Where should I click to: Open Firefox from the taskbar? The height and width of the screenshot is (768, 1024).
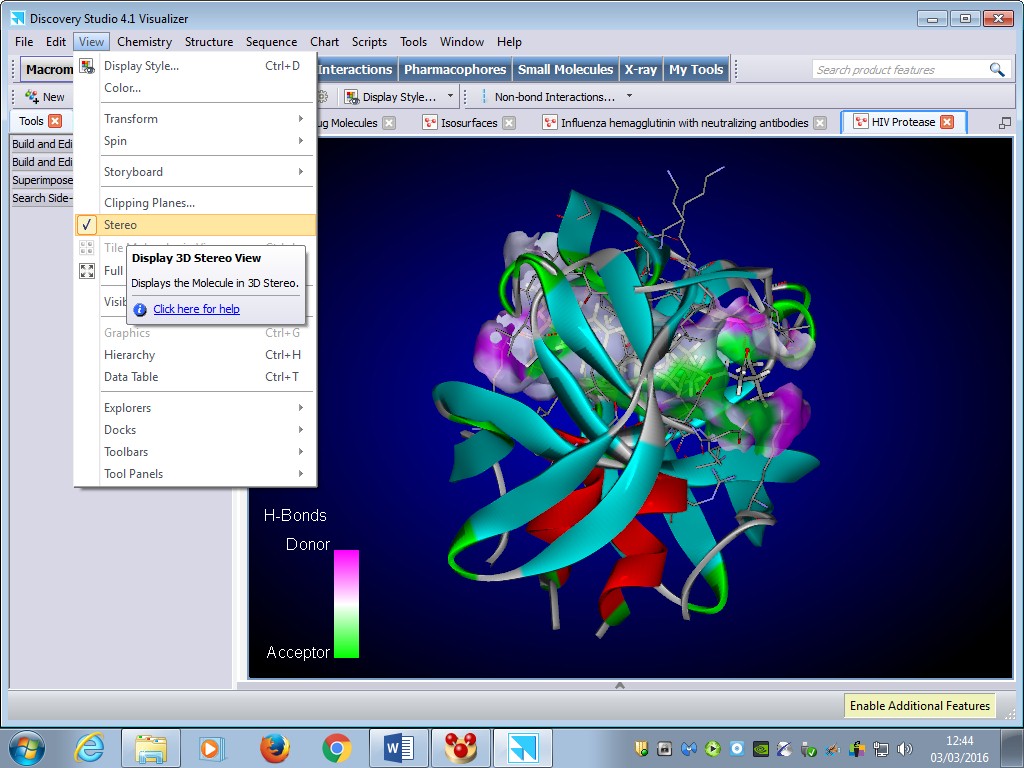tap(274, 747)
